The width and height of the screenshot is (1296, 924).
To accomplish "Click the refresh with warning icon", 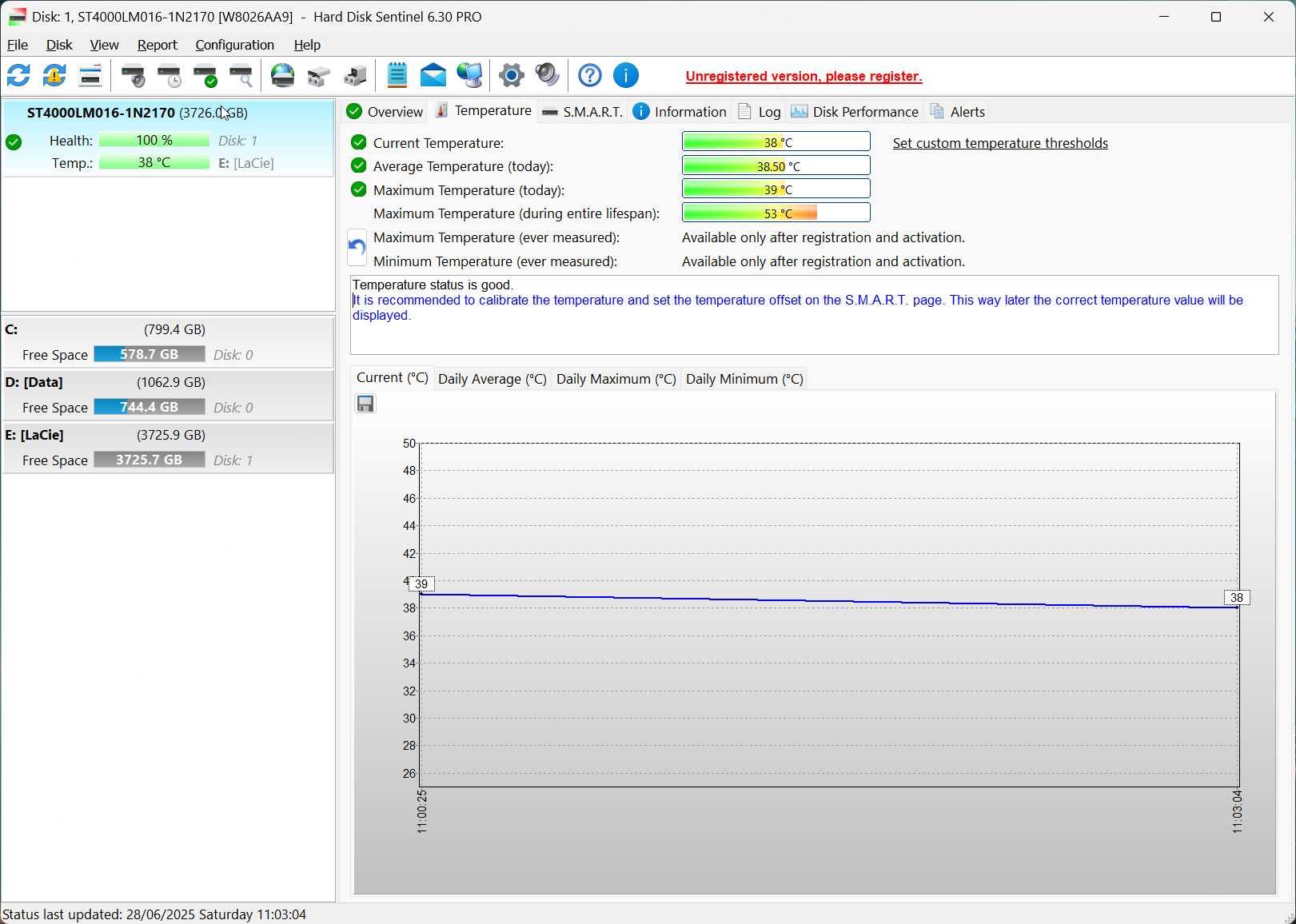I will click(54, 76).
